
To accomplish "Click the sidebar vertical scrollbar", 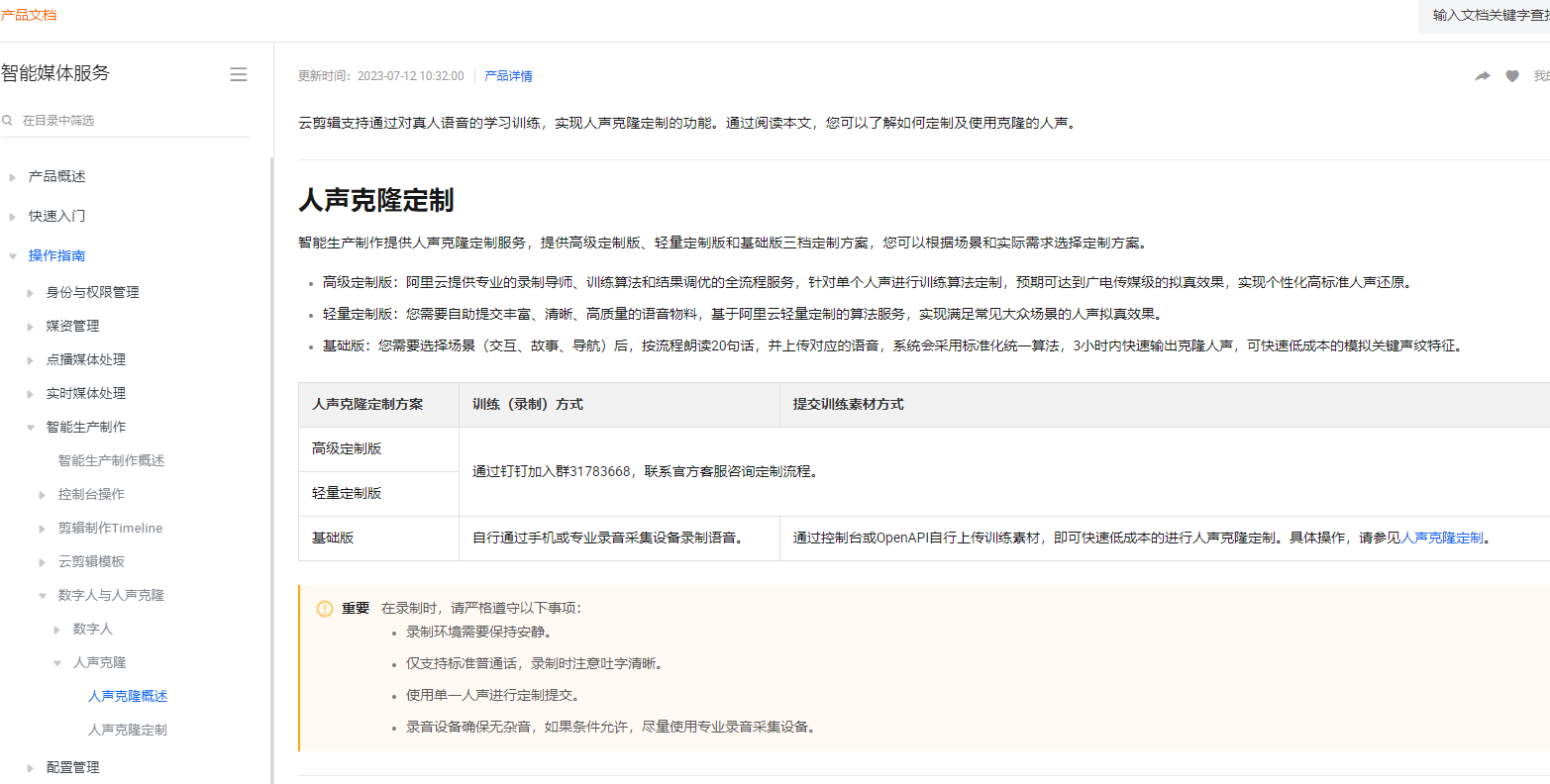I will (x=271, y=470).
